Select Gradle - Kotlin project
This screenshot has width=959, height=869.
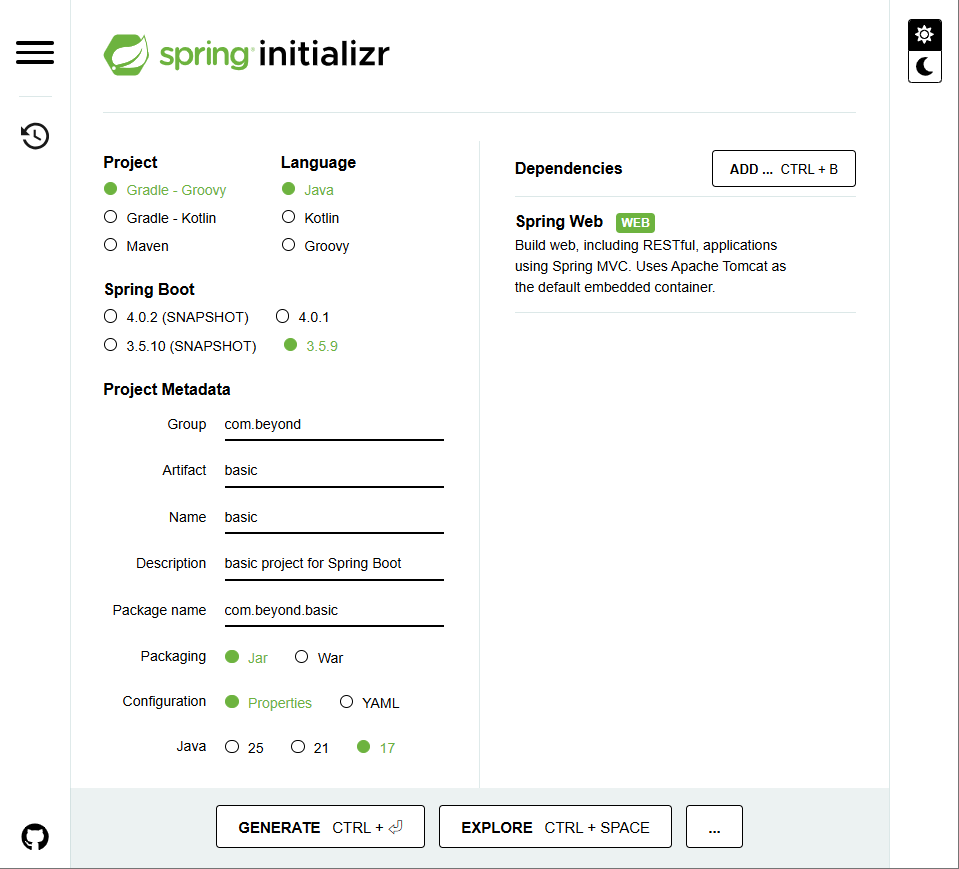coord(160,218)
